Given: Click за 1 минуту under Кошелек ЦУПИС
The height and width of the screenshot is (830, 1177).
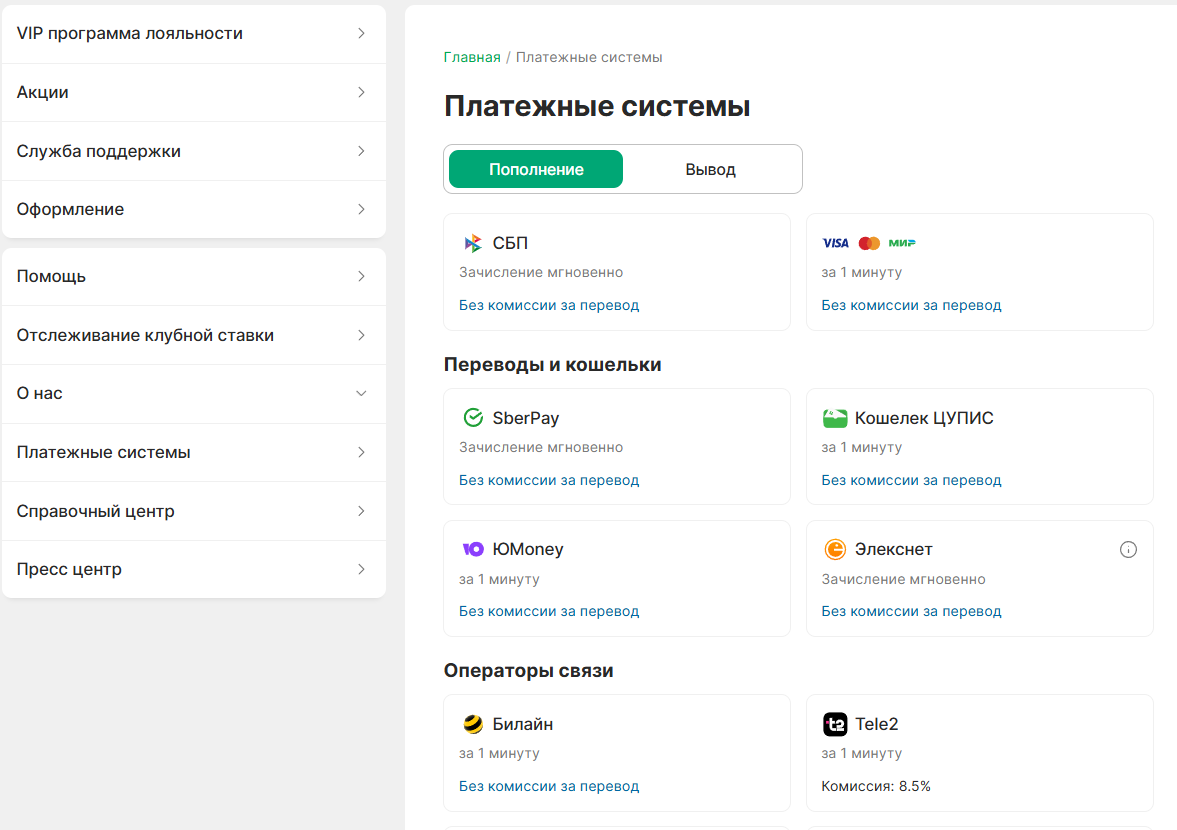Looking at the screenshot, I should click(862, 447).
